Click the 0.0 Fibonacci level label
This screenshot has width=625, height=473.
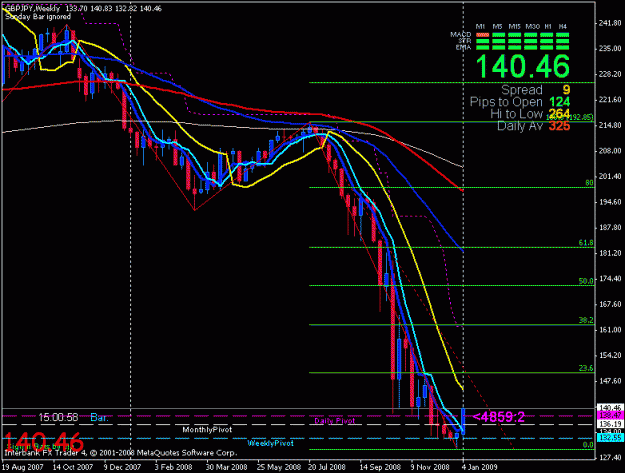coord(588,445)
